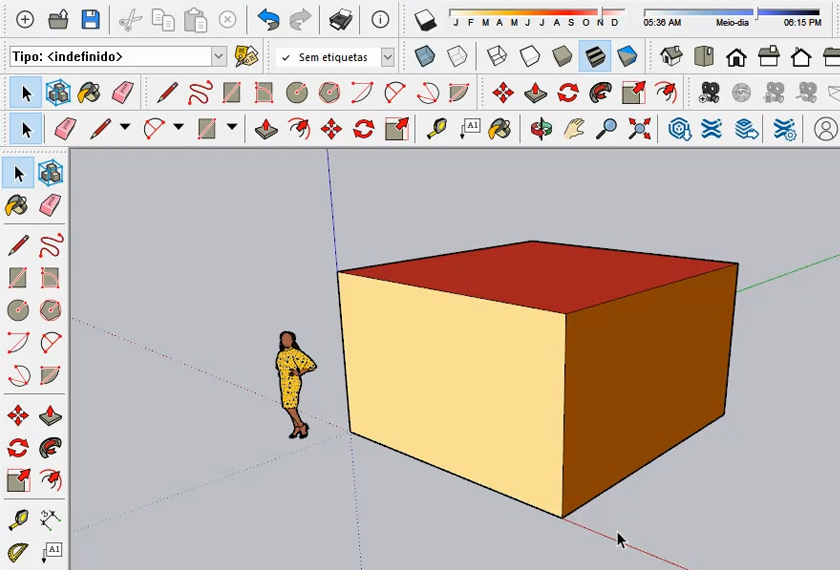Select the Protractor tool in left toolbar
Screen dimensions: 840x570
pos(18,551)
